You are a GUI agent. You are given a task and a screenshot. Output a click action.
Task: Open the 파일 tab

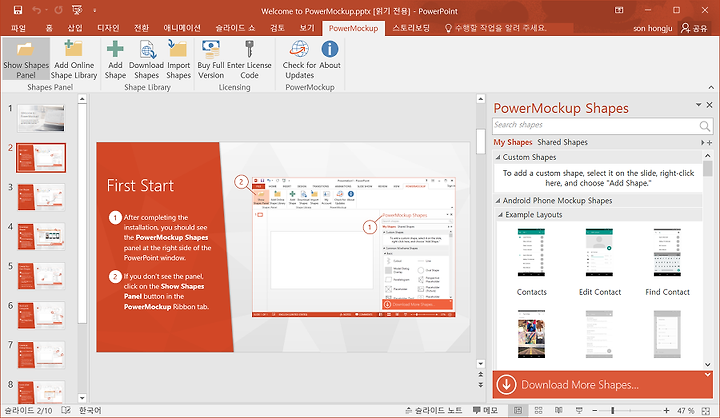[x=18, y=28]
